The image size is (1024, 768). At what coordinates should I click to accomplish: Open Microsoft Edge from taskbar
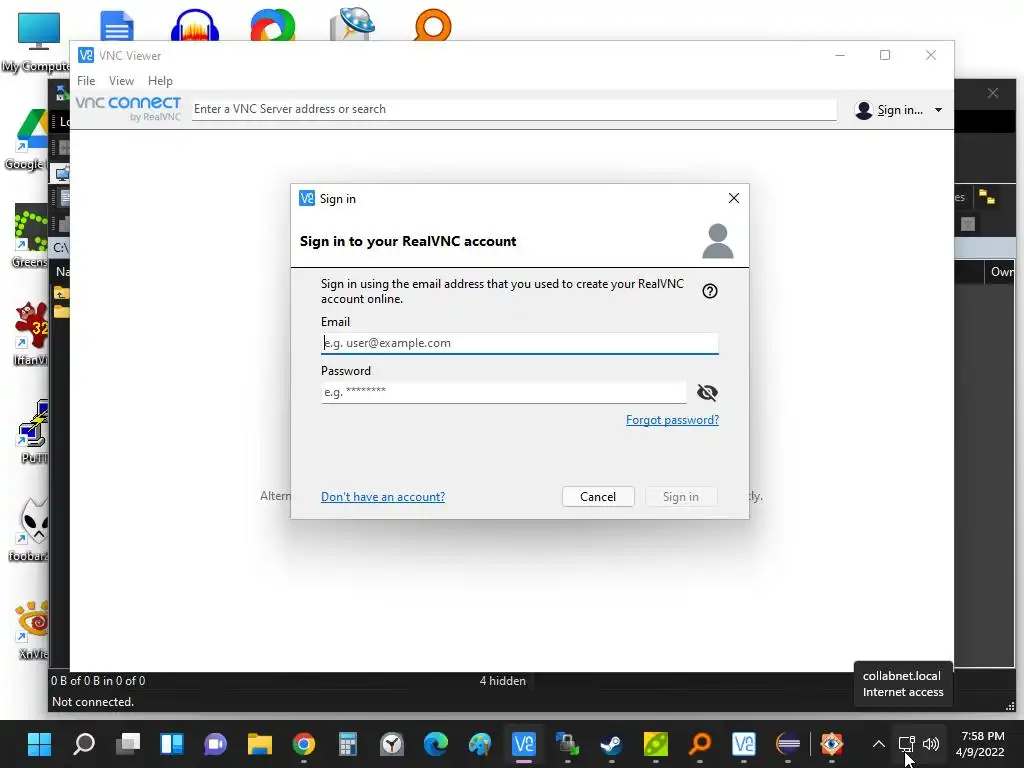pyautogui.click(x=436, y=744)
